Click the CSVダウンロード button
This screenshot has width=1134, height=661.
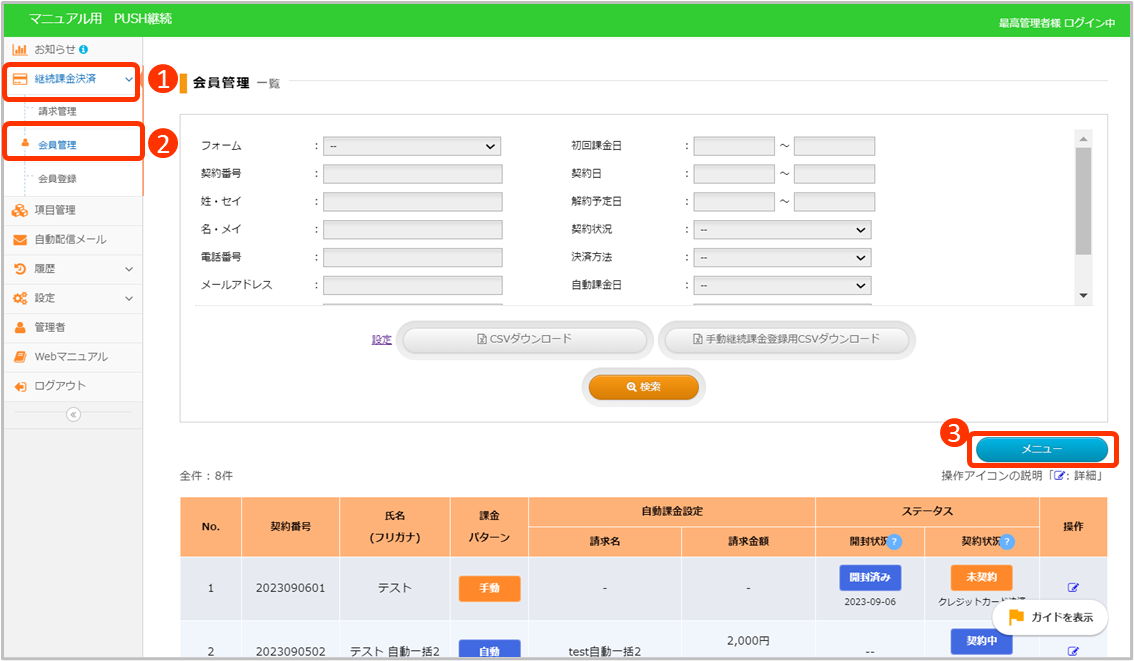click(x=525, y=340)
